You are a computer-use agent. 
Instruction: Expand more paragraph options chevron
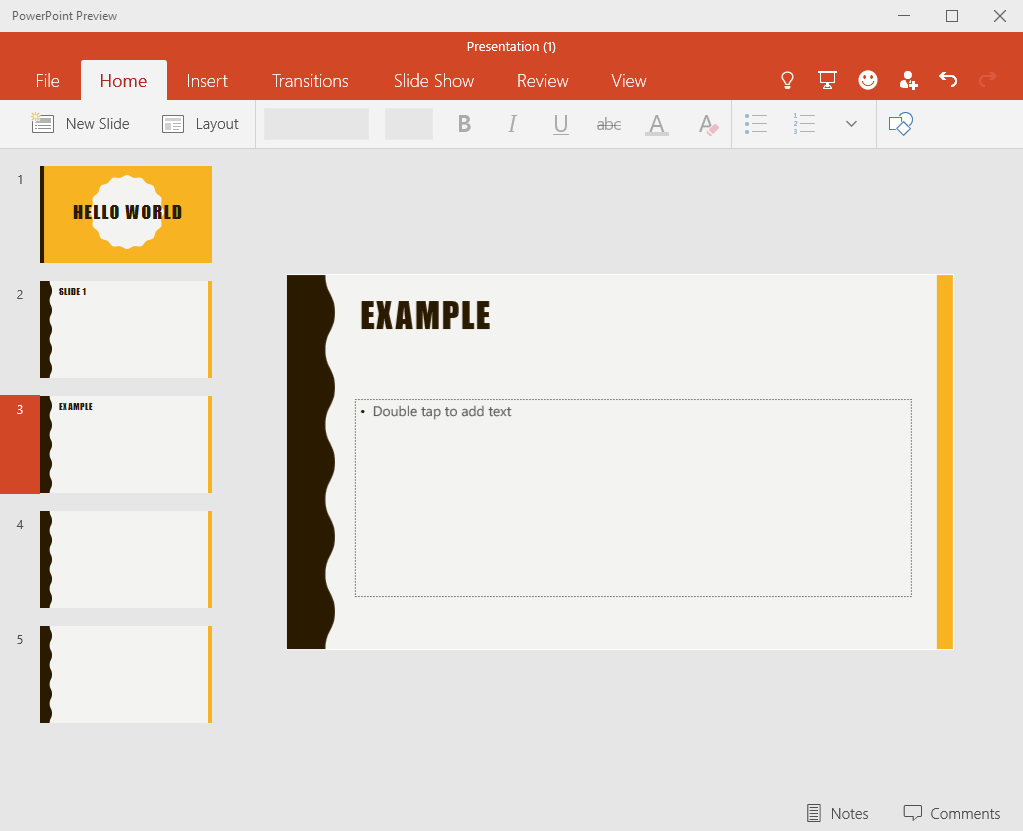coord(851,123)
